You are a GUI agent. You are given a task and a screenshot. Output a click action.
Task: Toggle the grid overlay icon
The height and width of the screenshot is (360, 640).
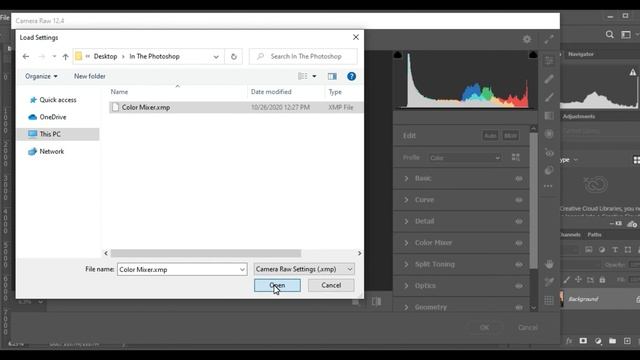[549, 300]
